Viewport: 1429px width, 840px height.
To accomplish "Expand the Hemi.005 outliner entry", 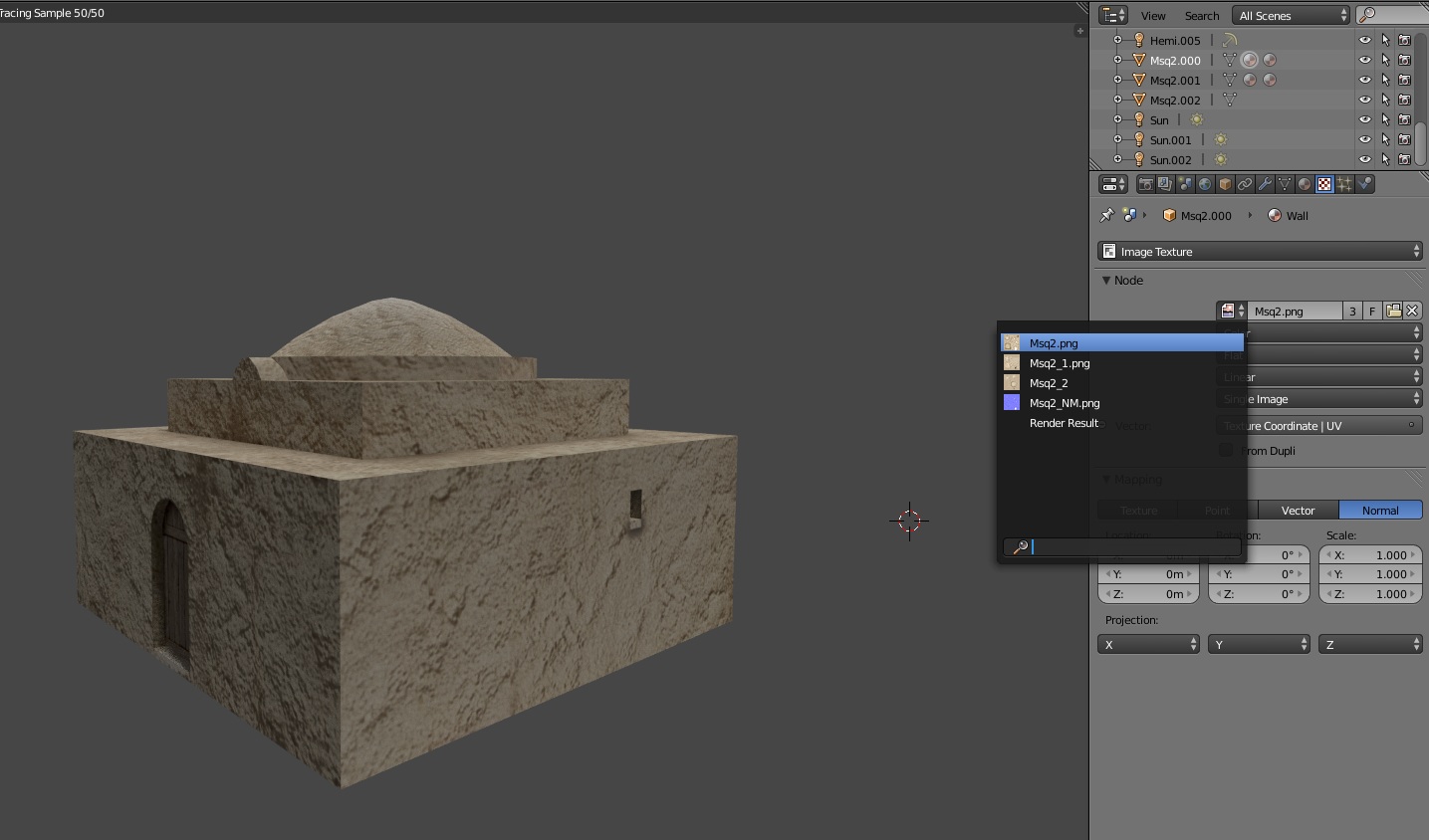I will click(1117, 40).
